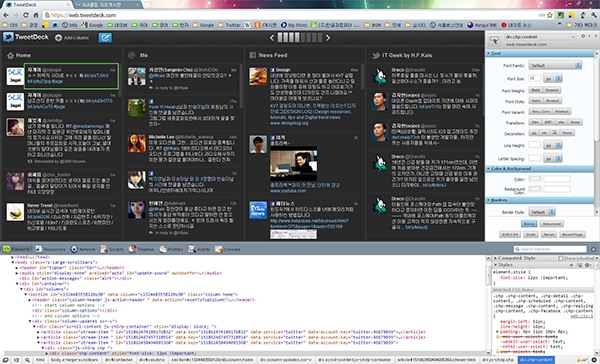Open the blue compose tweet button
This screenshot has height=364, width=600.
pos(105,38)
